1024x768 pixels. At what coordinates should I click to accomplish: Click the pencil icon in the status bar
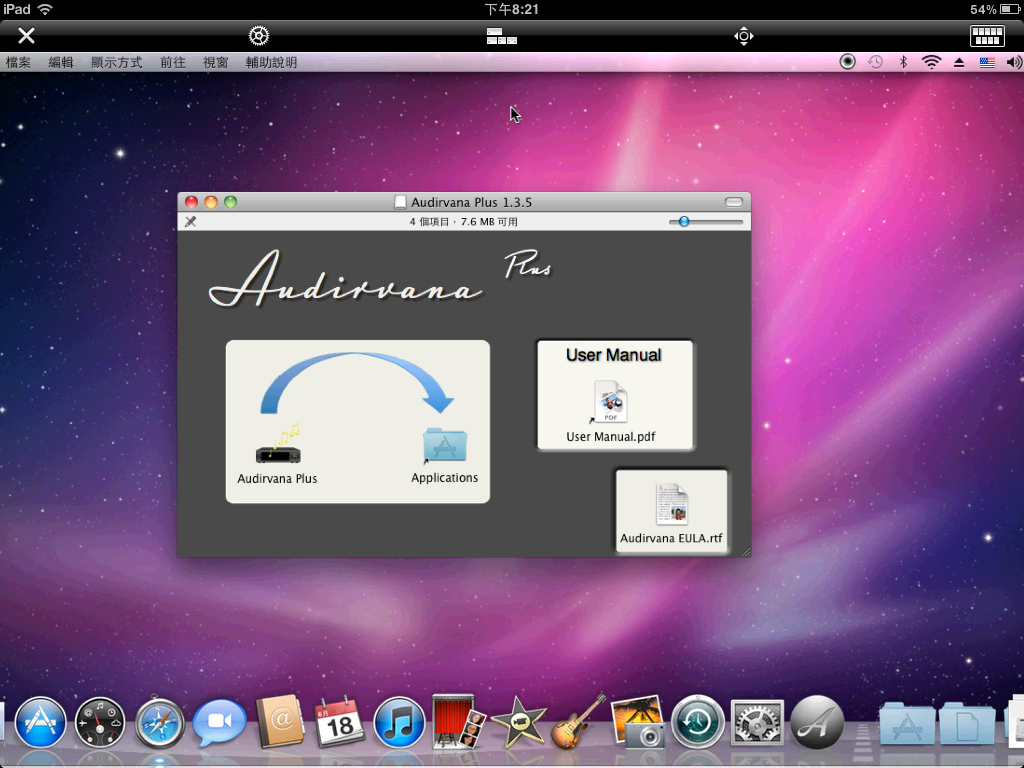pyautogui.click(x=191, y=221)
